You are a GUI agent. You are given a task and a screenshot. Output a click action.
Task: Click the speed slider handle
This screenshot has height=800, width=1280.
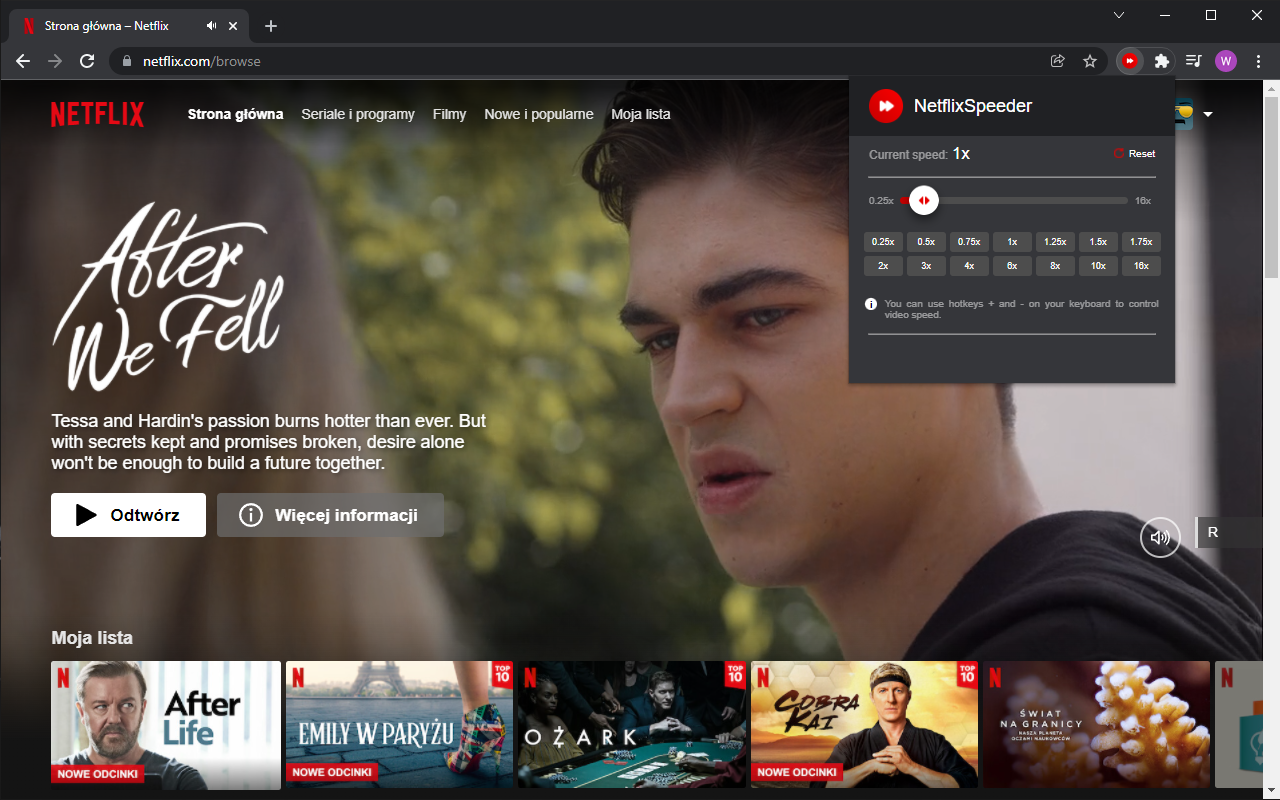924,201
